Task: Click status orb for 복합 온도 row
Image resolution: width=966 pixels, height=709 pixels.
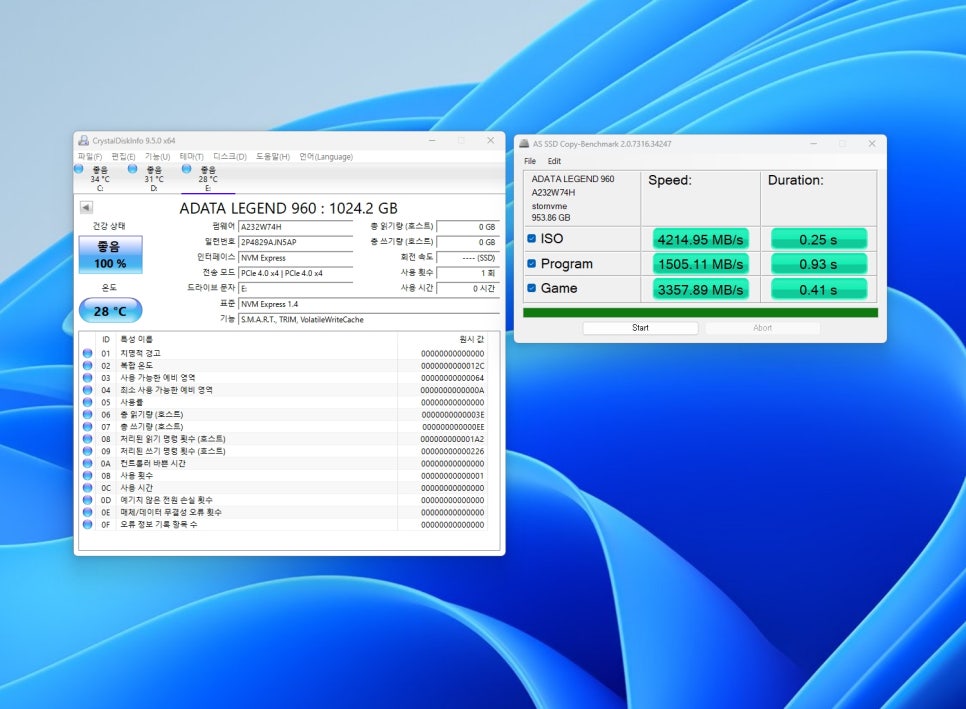Action: point(87,365)
